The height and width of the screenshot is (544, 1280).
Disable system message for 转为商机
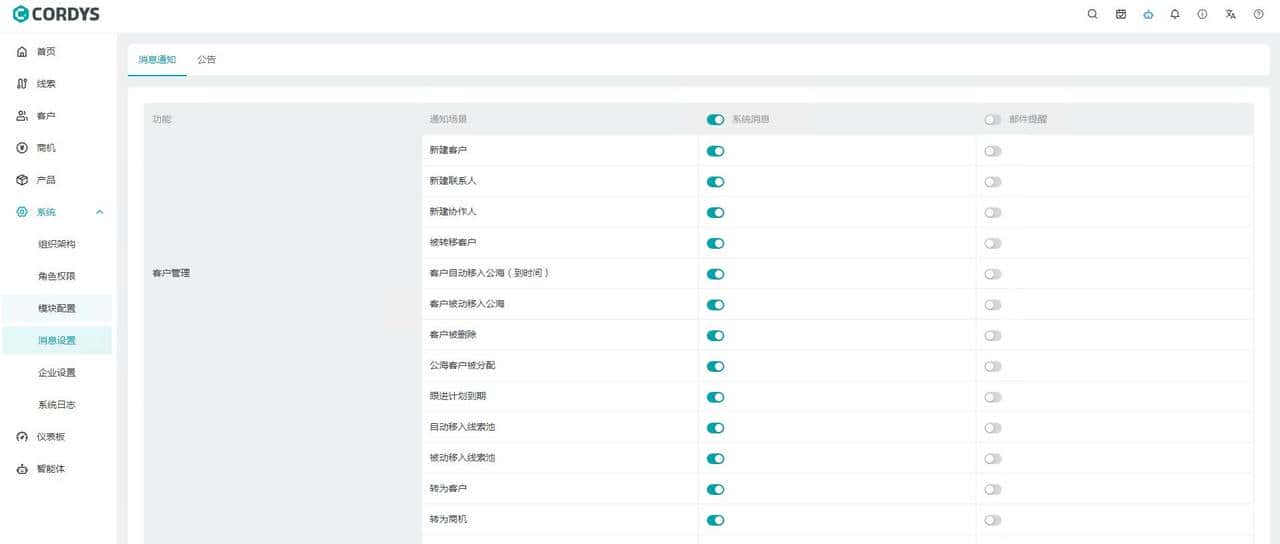(x=715, y=520)
